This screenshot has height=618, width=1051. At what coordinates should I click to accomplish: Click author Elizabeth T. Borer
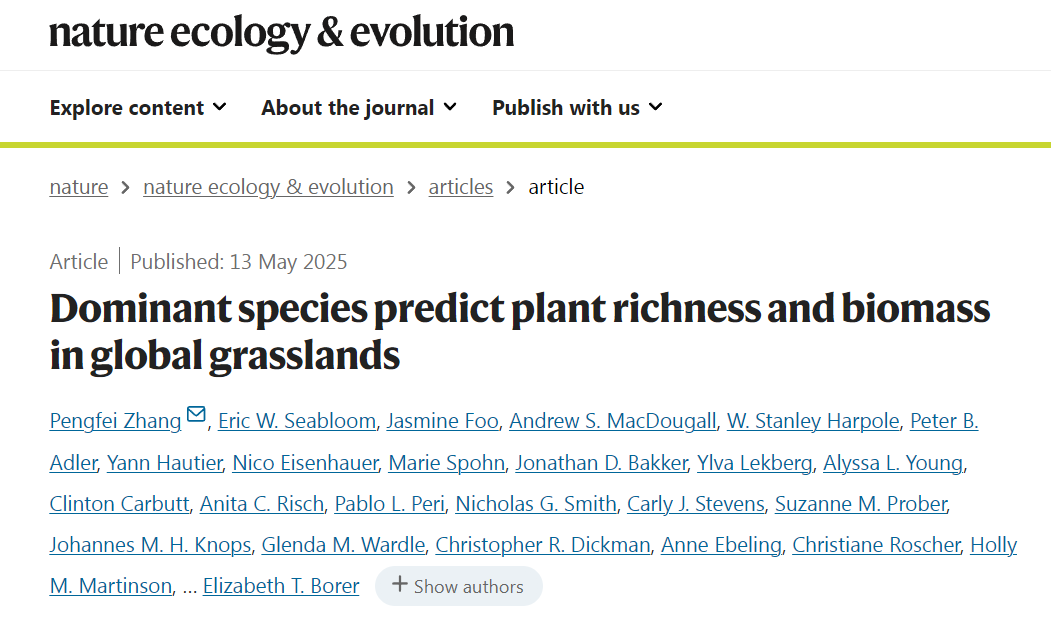point(281,586)
